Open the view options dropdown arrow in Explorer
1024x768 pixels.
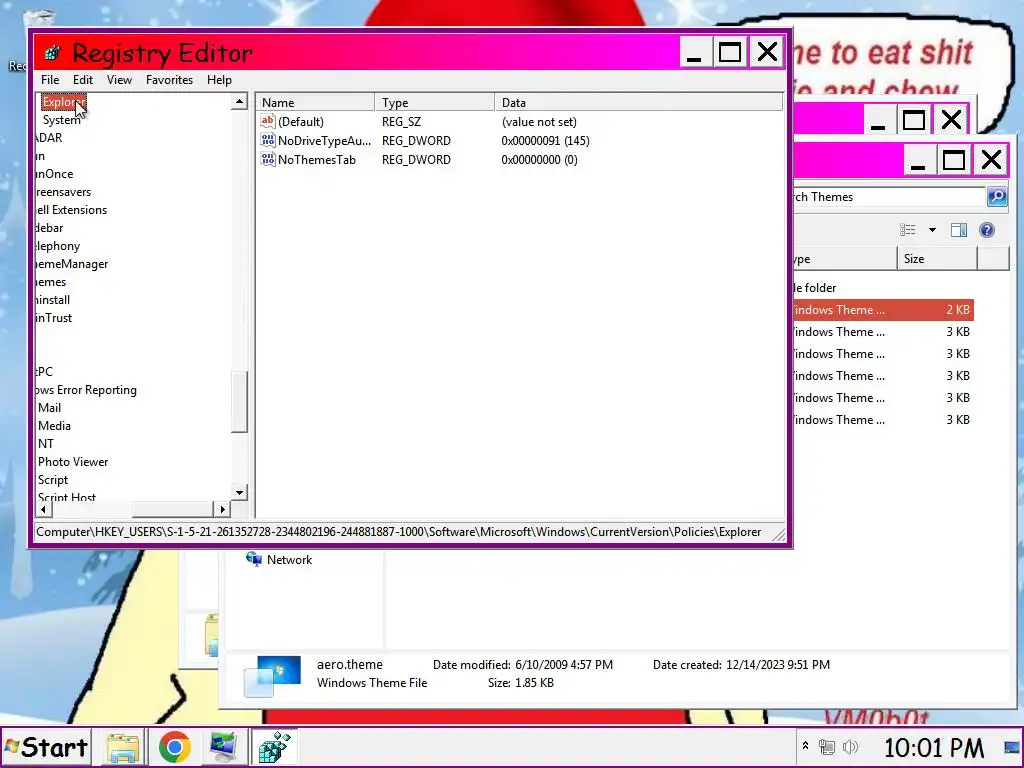(x=933, y=230)
